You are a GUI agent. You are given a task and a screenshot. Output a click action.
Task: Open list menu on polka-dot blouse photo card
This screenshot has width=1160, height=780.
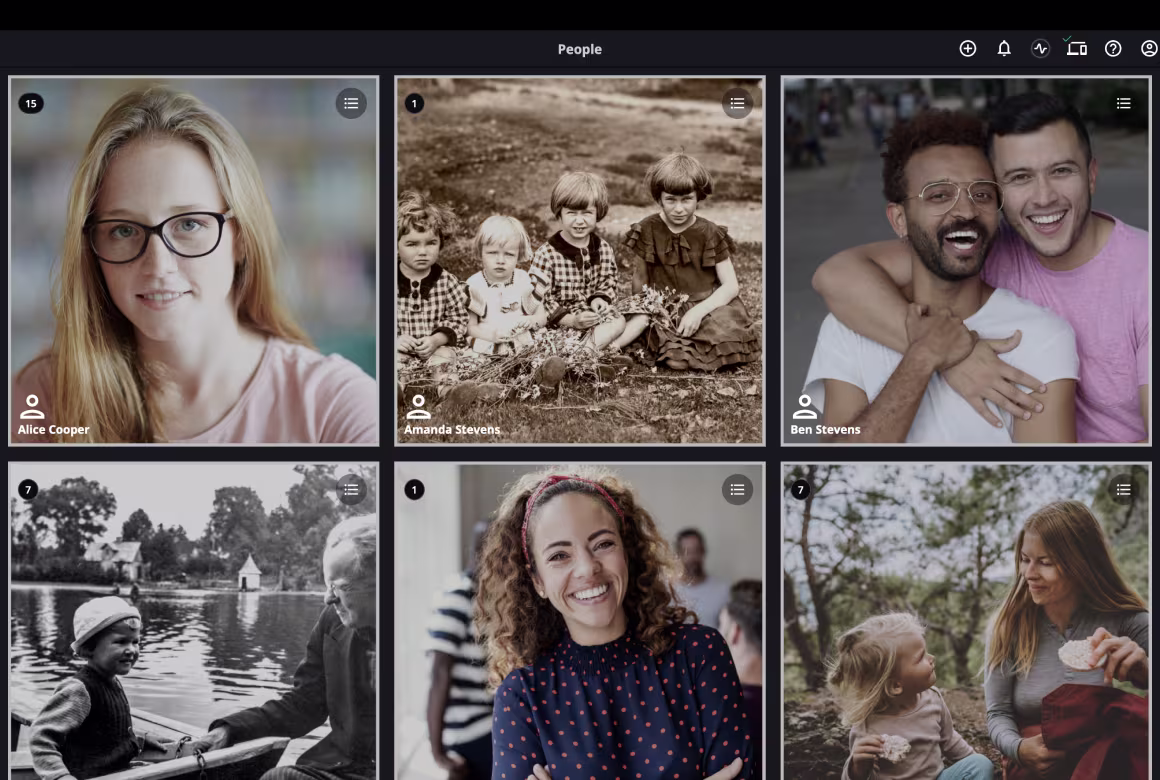coord(737,489)
